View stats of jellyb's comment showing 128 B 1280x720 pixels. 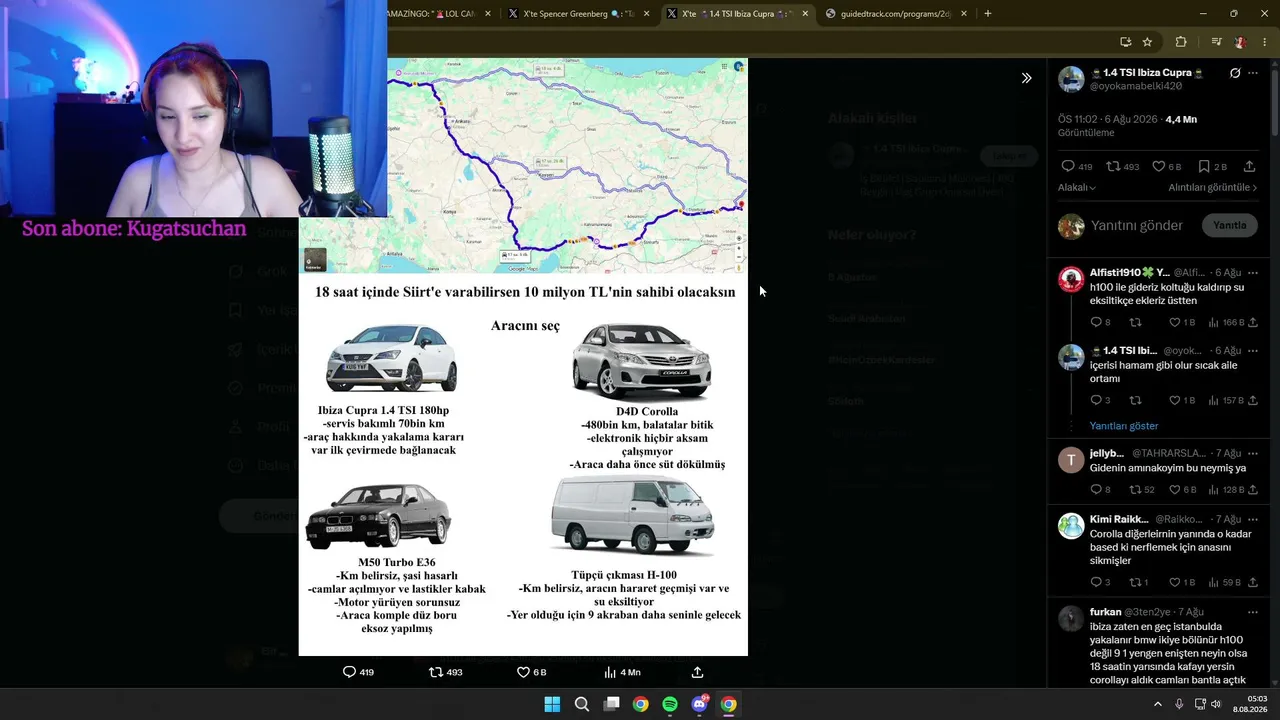point(1227,489)
